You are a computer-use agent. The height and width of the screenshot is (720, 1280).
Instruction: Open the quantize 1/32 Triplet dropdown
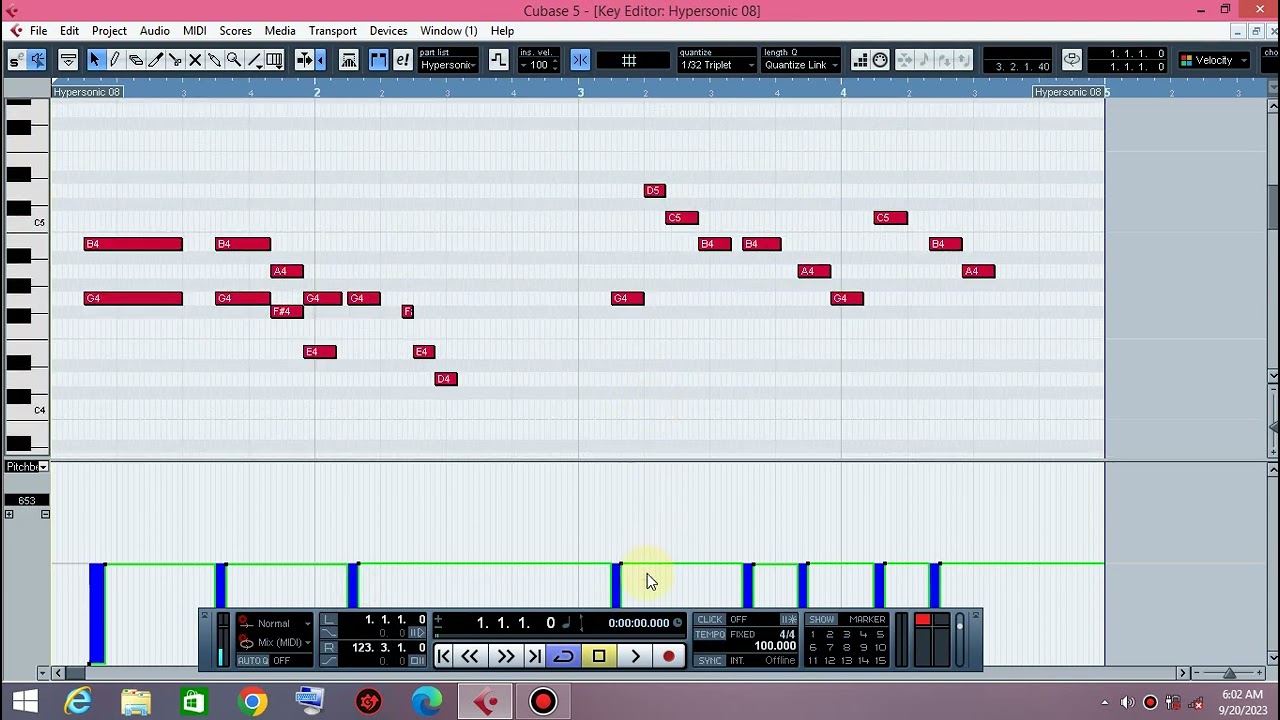[x=717, y=65]
